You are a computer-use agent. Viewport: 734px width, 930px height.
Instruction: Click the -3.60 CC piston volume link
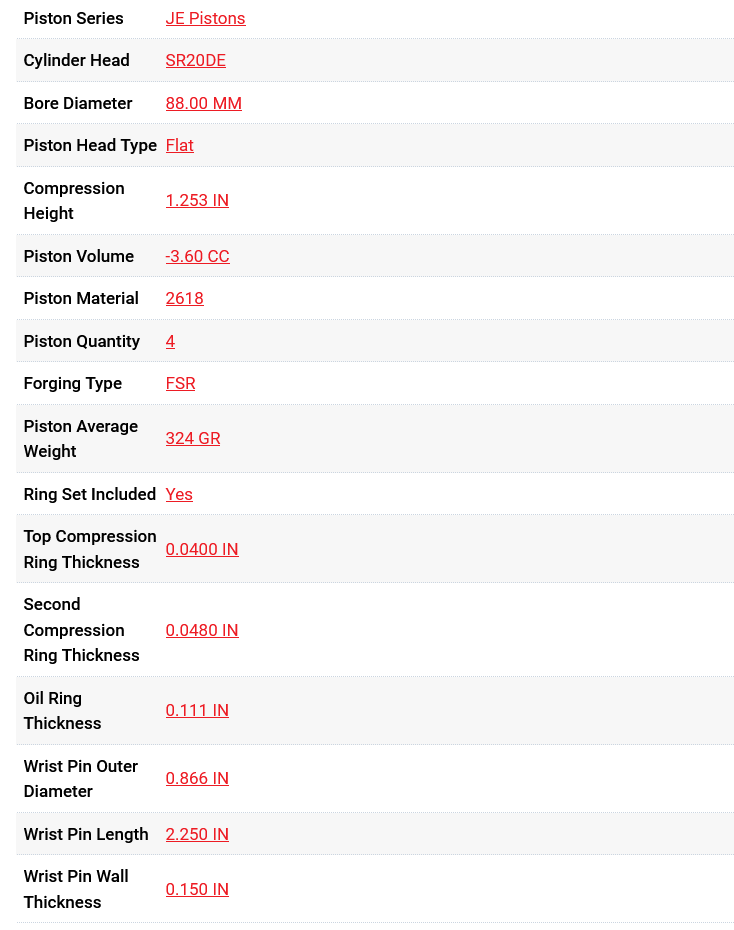[197, 256]
